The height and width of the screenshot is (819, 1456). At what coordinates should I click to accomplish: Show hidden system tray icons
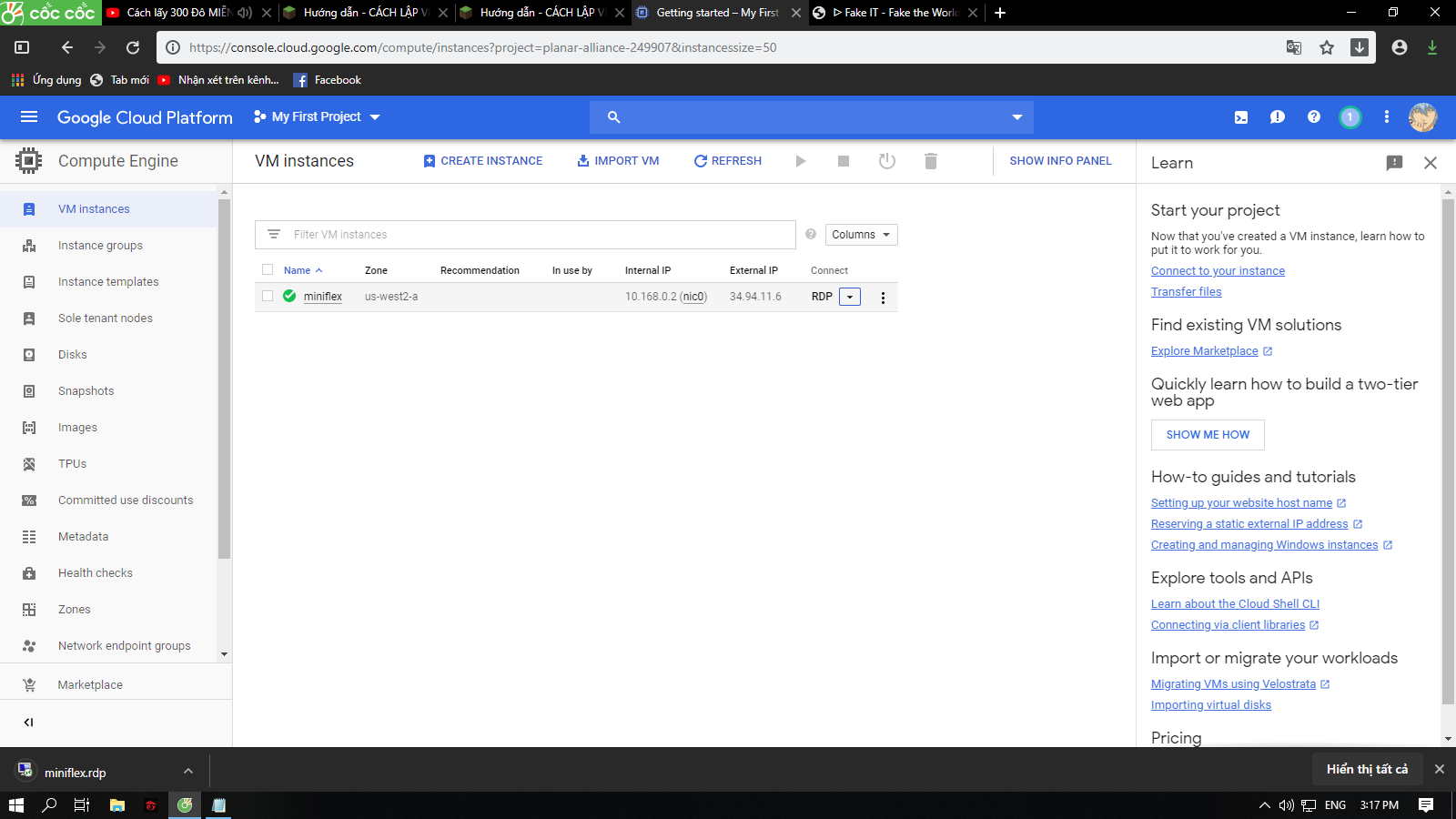point(1265,805)
